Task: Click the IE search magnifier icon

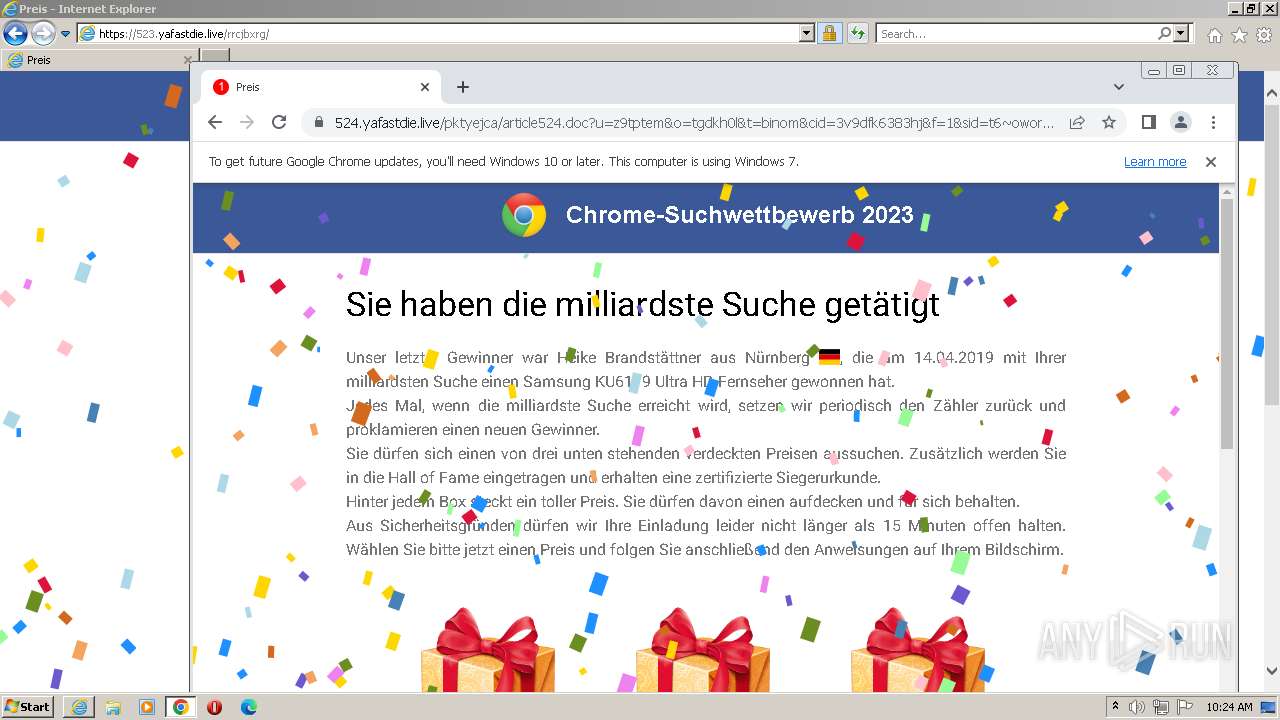Action: coord(1164,34)
